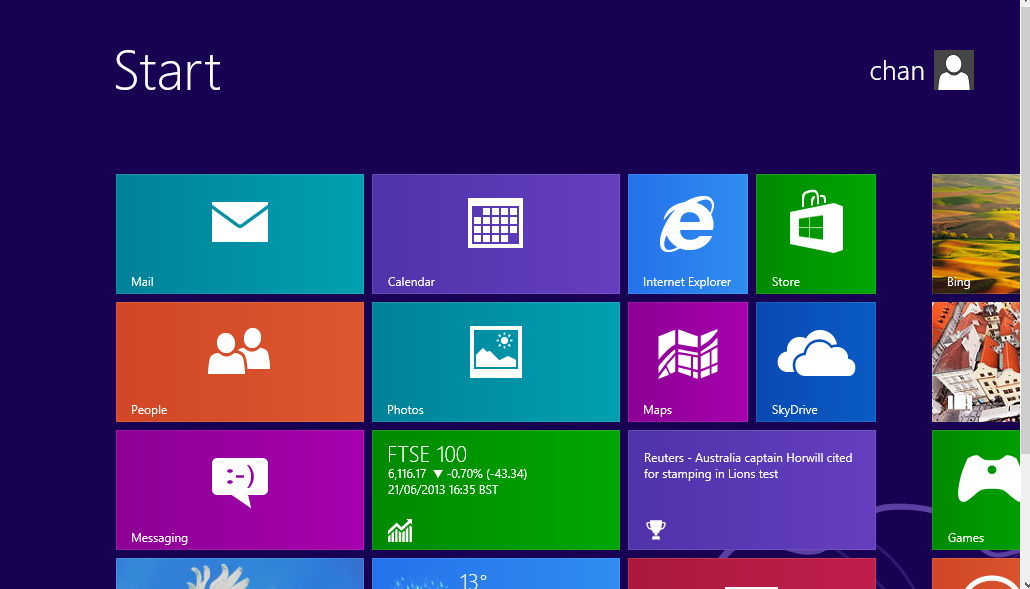Viewport: 1030px width, 589px height.
Task: Click the user name chan
Action: (897, 71)
